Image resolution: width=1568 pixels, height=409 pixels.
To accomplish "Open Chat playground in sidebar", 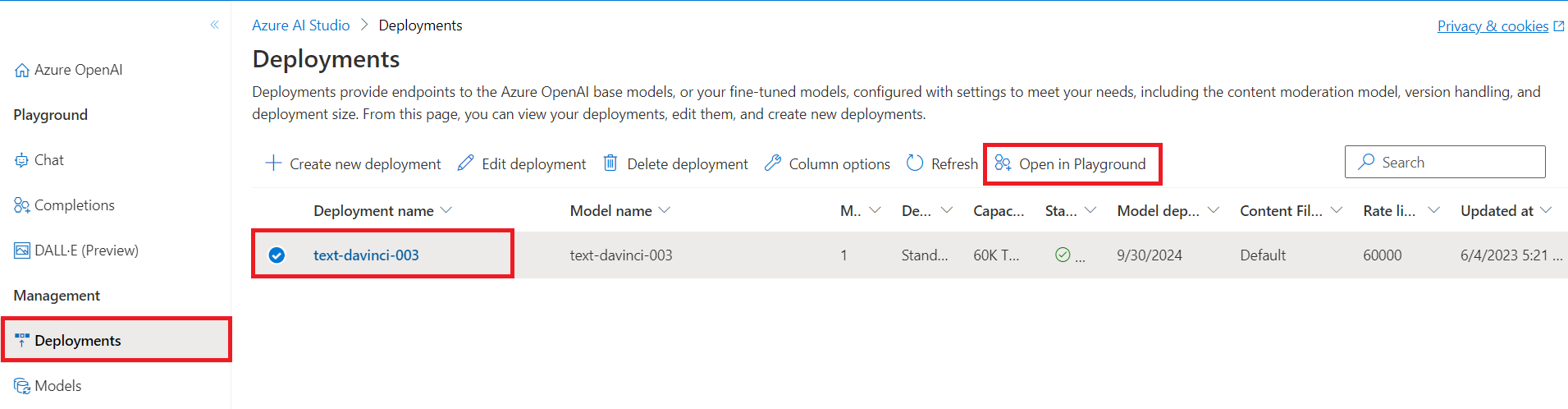I will point(48,160).
